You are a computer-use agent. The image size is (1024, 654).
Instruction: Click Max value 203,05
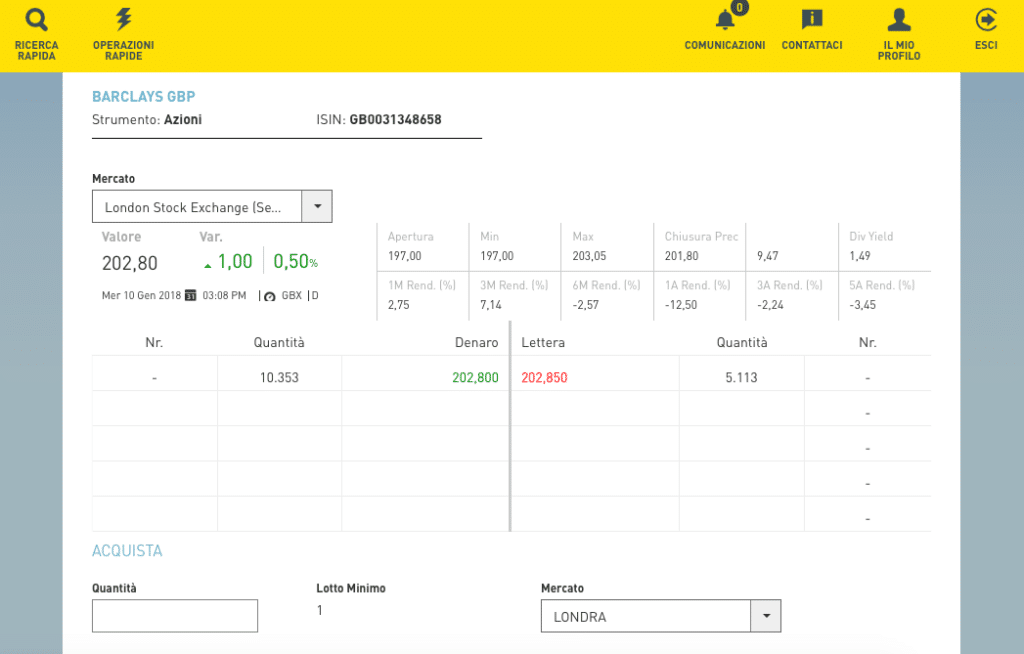point(589,256)
